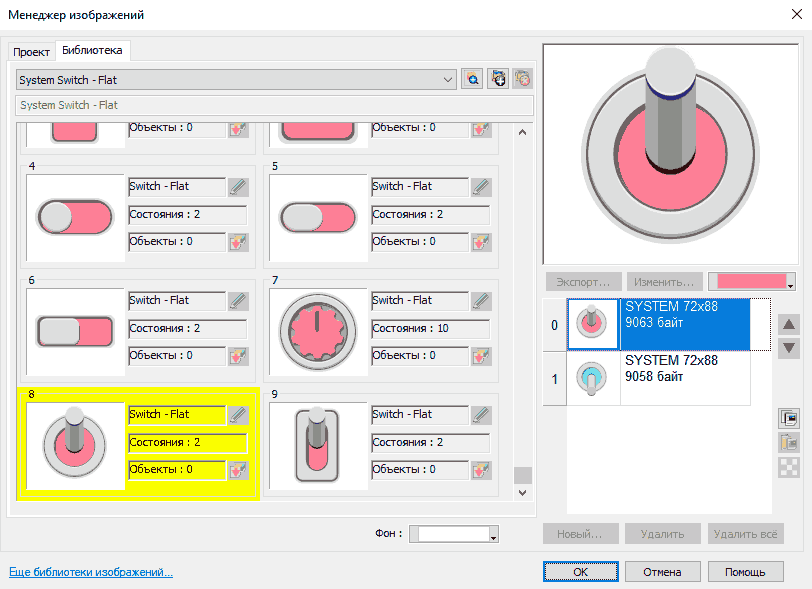Select lever switch thumbnail number 9
Screen dimensions: 812x589
coord(318,446)
